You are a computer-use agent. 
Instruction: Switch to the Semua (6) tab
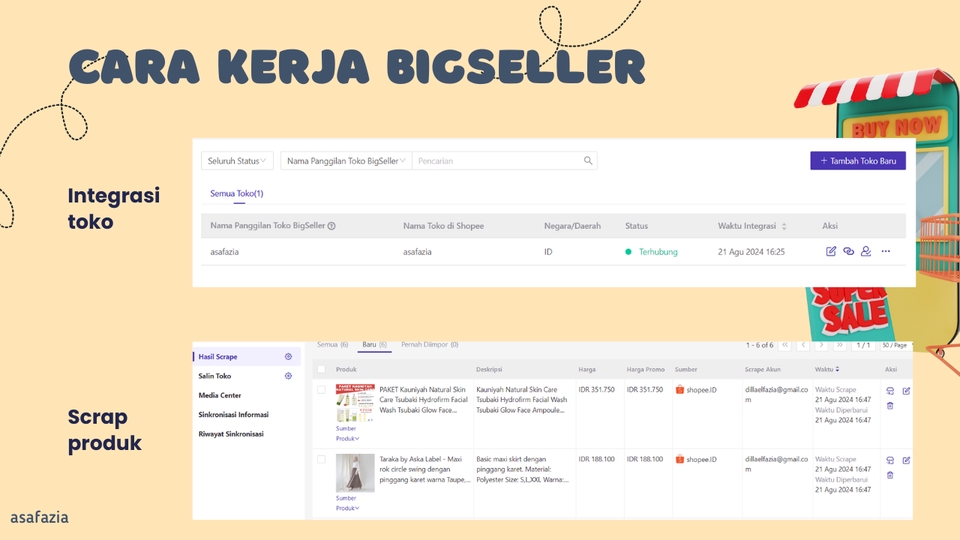(x=332, y=345)
